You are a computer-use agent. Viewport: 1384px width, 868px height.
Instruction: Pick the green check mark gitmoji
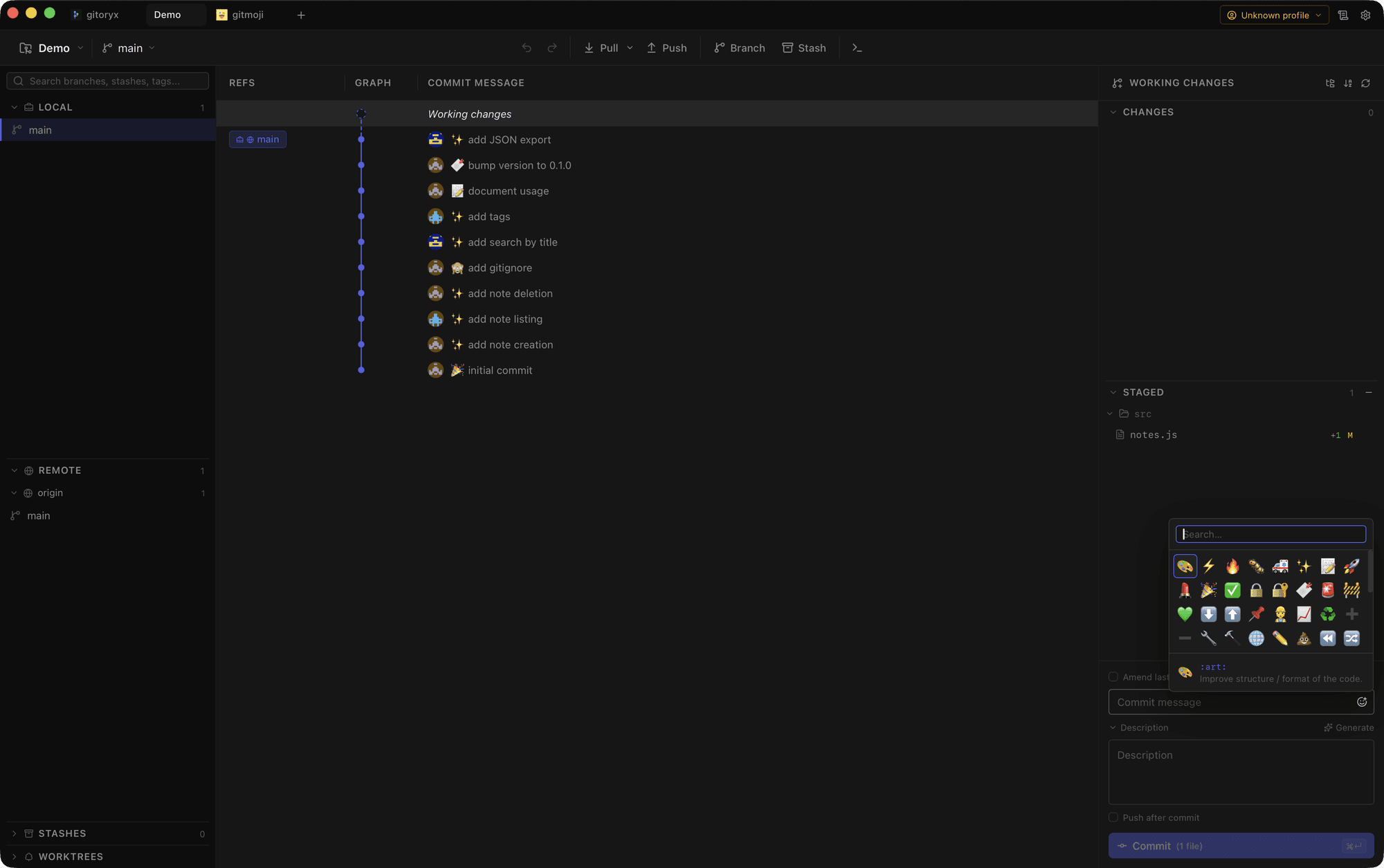[1232, 590]
